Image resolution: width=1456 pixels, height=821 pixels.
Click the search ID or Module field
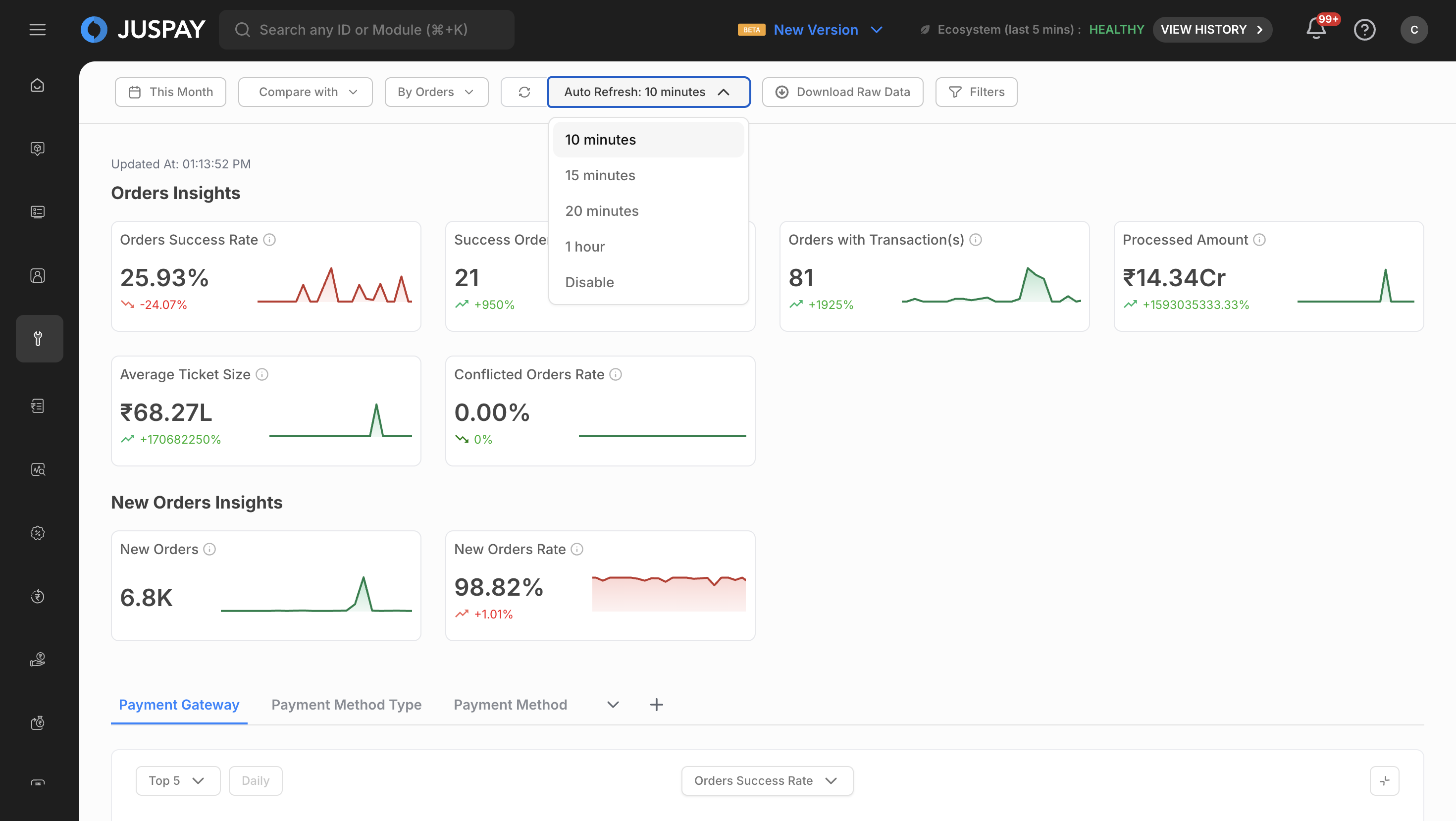click(366, 29)
